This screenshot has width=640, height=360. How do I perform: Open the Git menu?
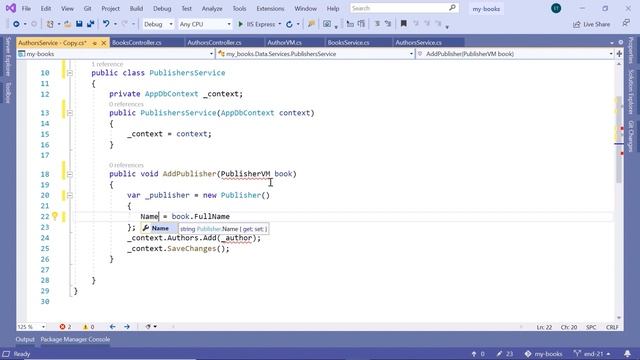coord(87,9)
